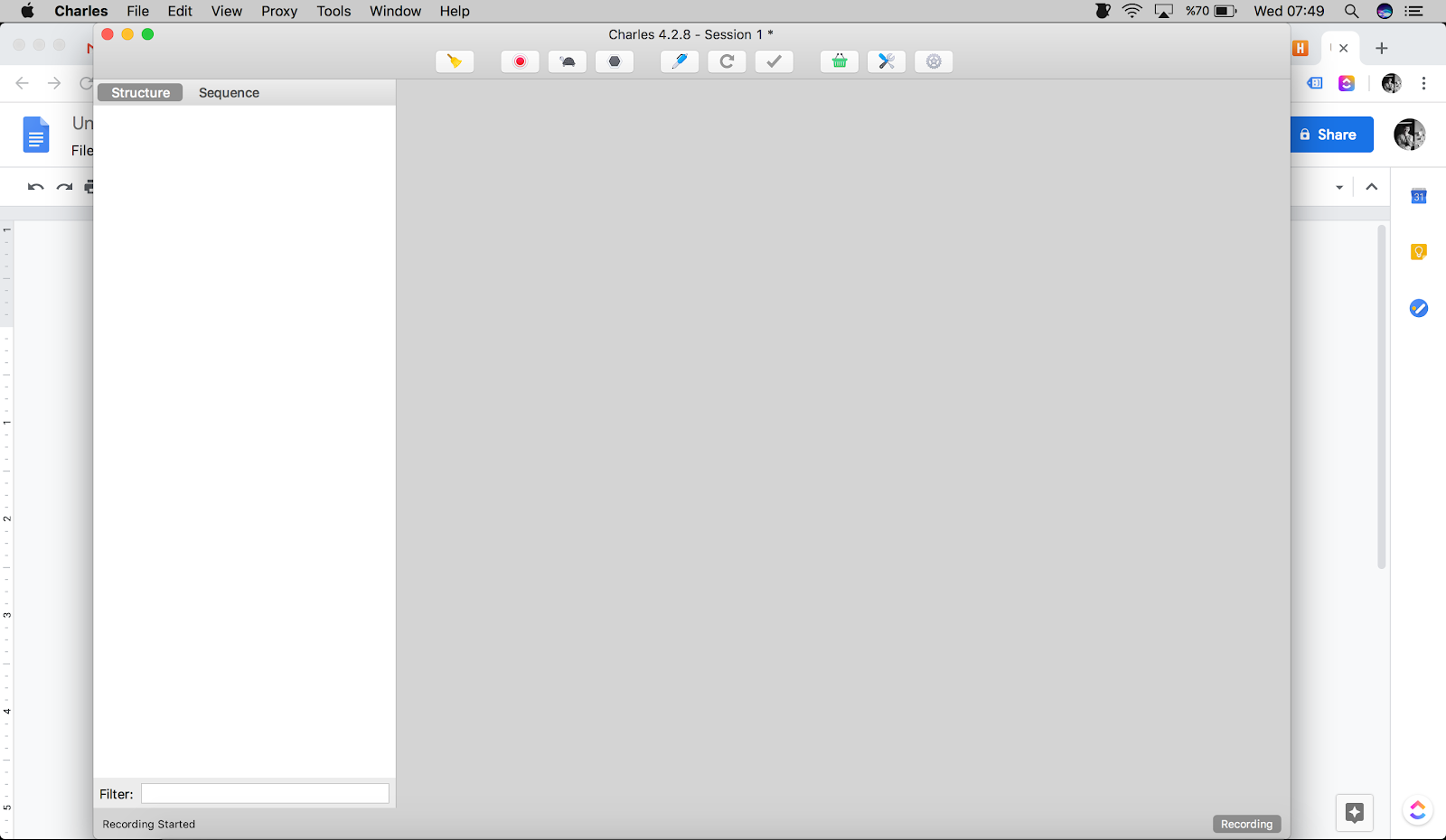
Task: Open the account avatar in Google Docs
Action: pos(1409,135)
